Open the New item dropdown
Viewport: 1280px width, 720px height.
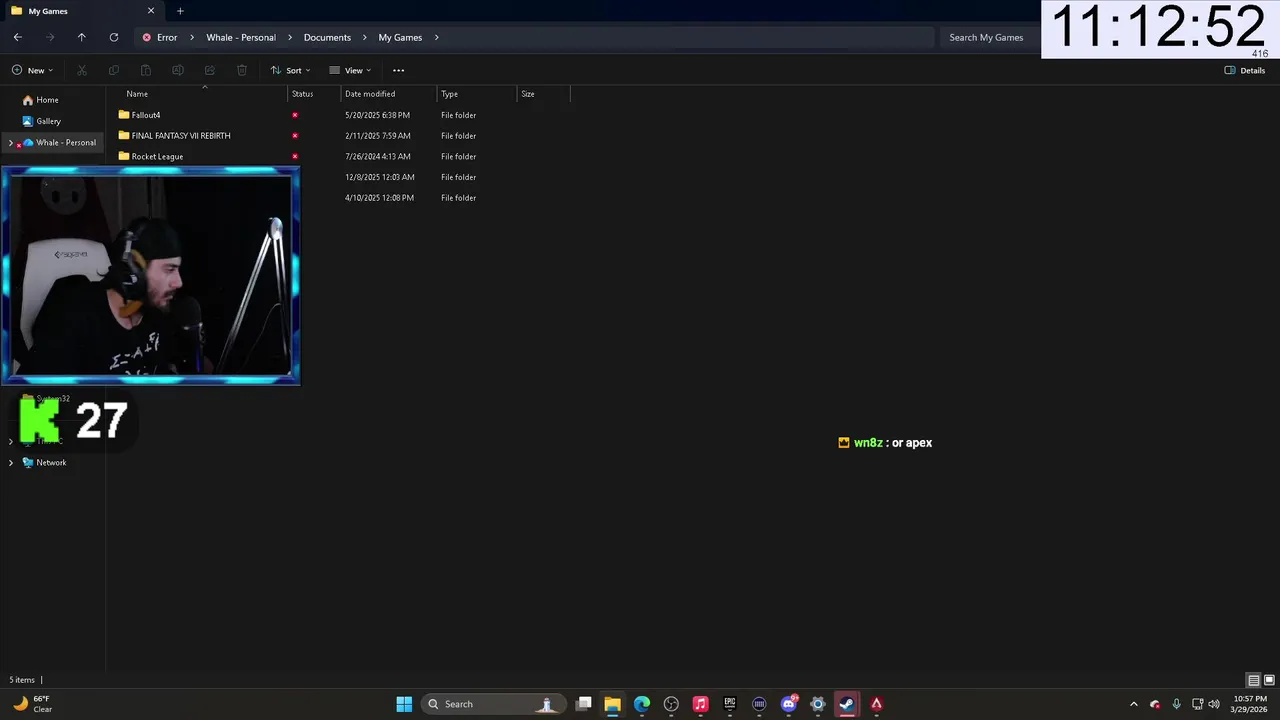(x=33, y=70)
